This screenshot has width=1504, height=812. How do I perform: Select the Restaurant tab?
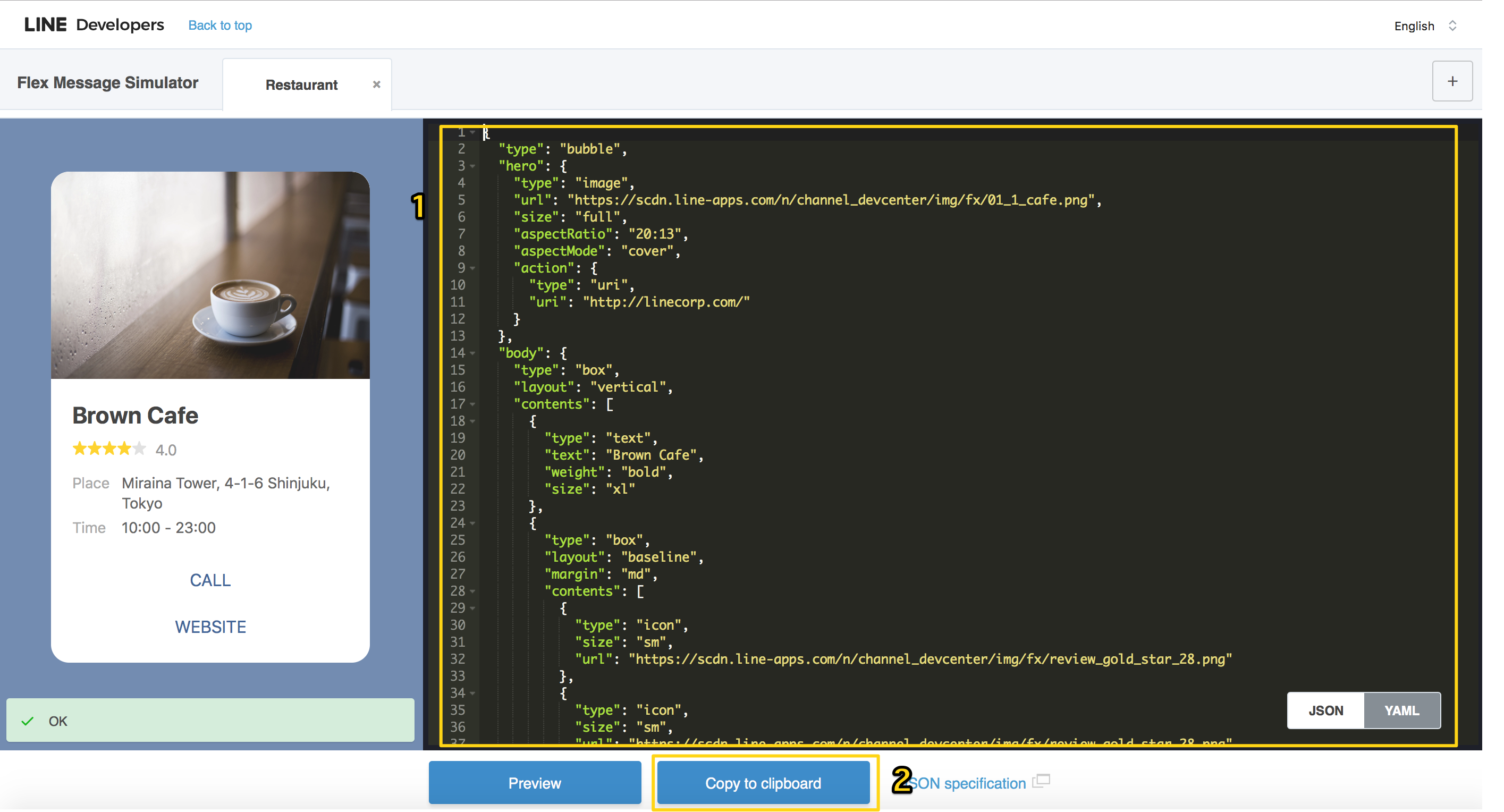coord(302,84)
